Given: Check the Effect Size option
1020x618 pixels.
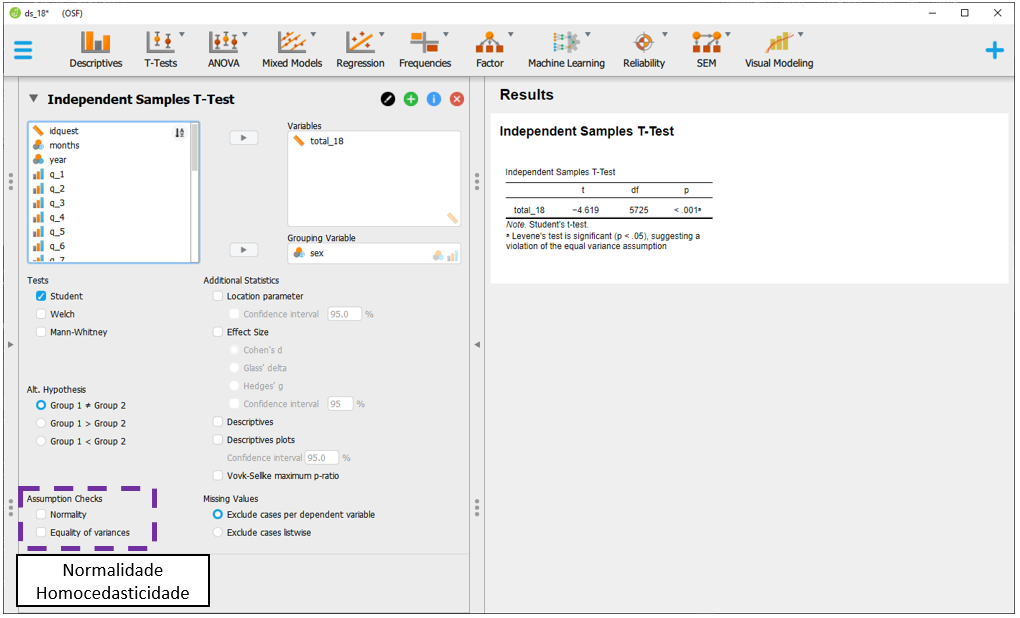Looking at the screenshot, I should (218, 332).
